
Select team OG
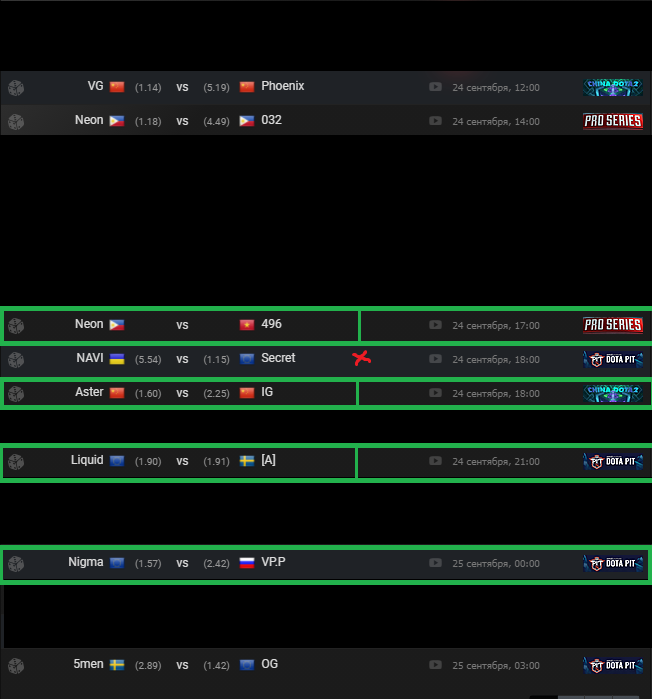(x=270, y=664)
